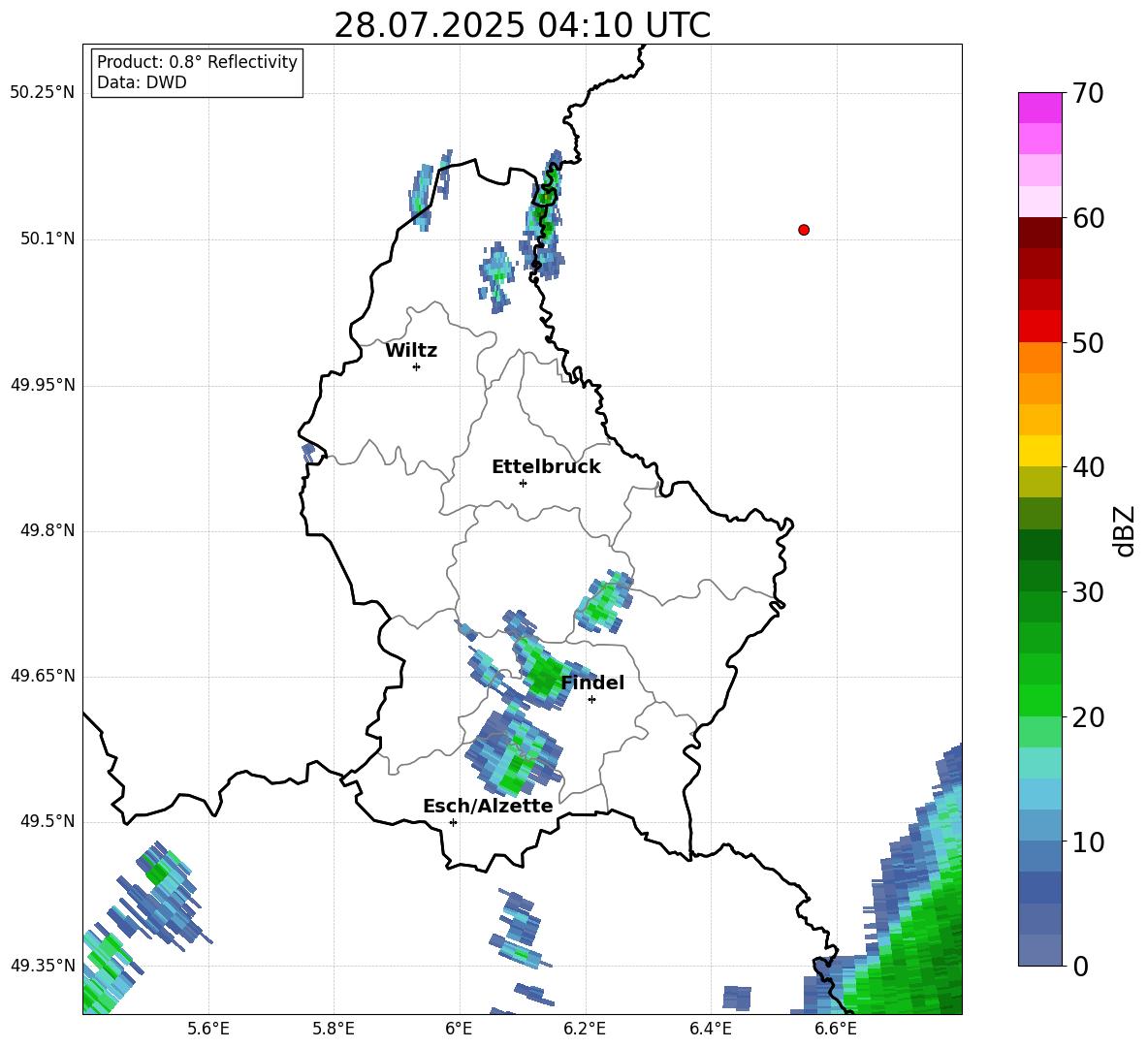The image size is (1148, 1048).
Task: Click the 50 value on colorbar
Action: click(x=1088, y=343)
